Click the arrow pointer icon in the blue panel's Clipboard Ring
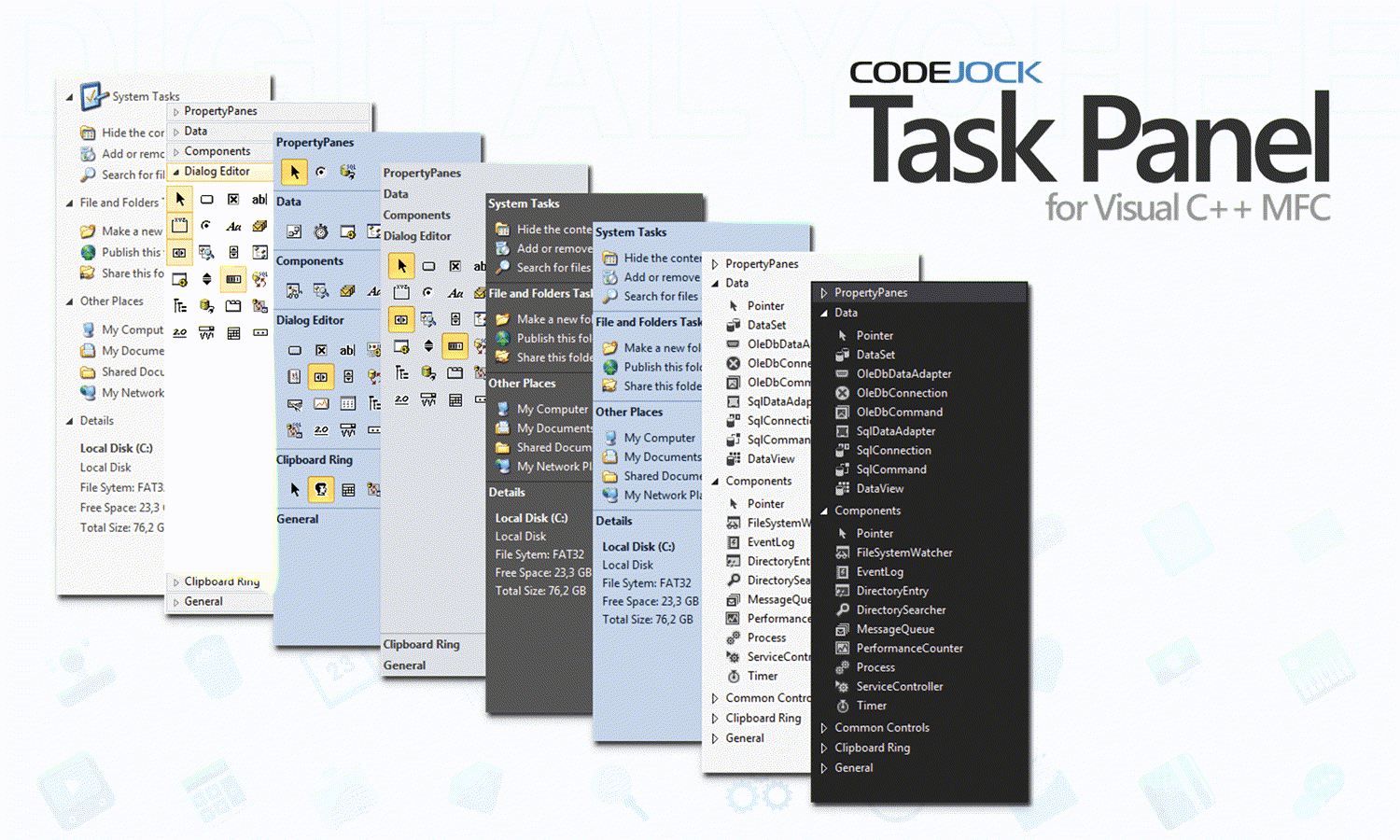 (x=295, y=489)
